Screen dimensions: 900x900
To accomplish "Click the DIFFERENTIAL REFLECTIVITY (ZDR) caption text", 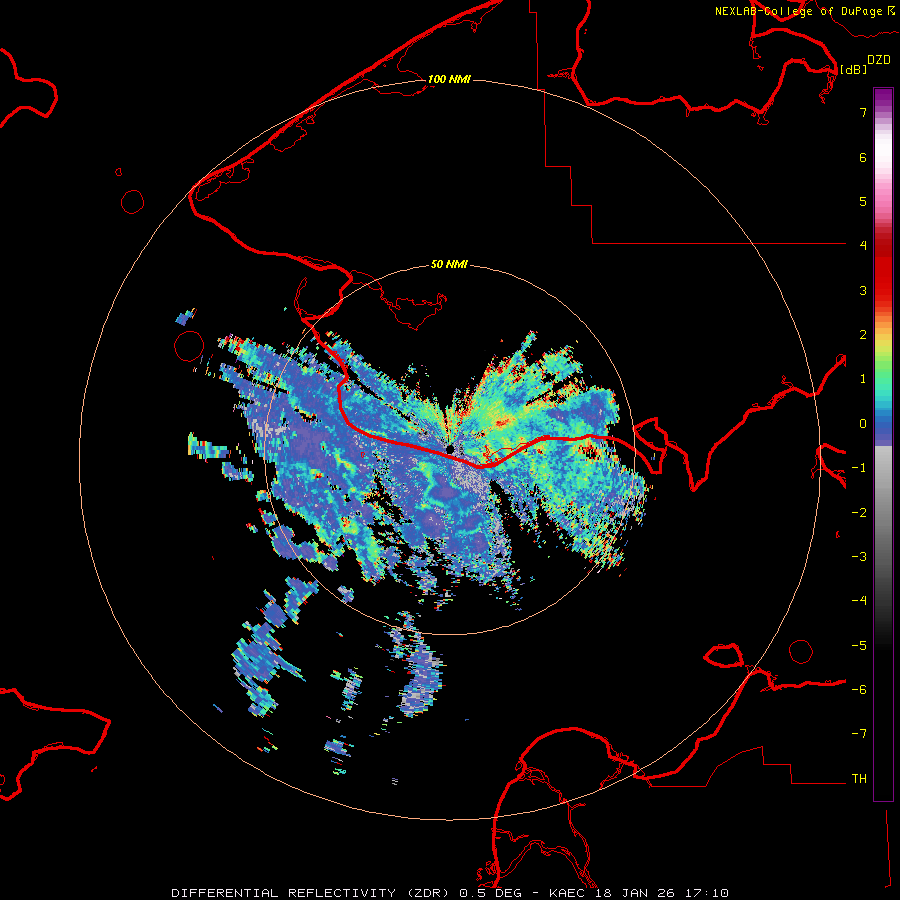I will 313,893.
